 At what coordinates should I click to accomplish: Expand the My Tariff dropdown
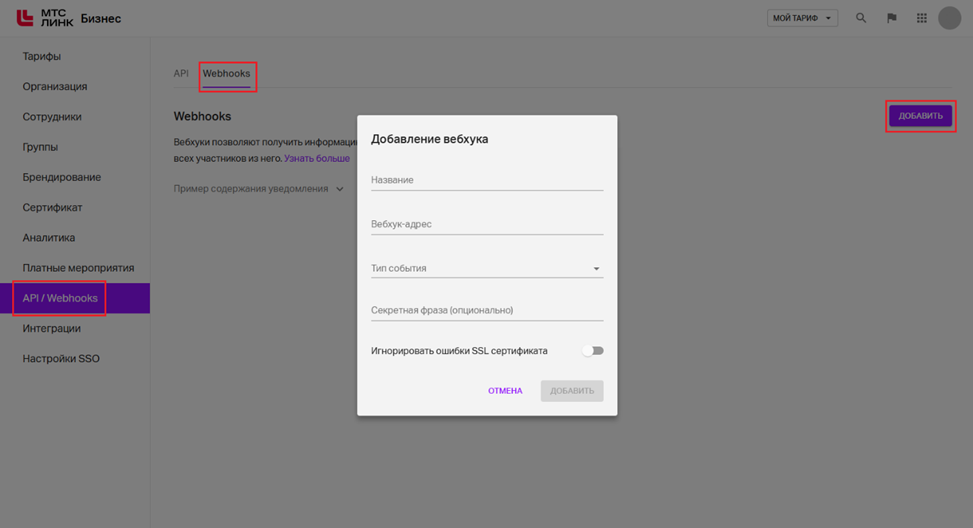(802, 18)
